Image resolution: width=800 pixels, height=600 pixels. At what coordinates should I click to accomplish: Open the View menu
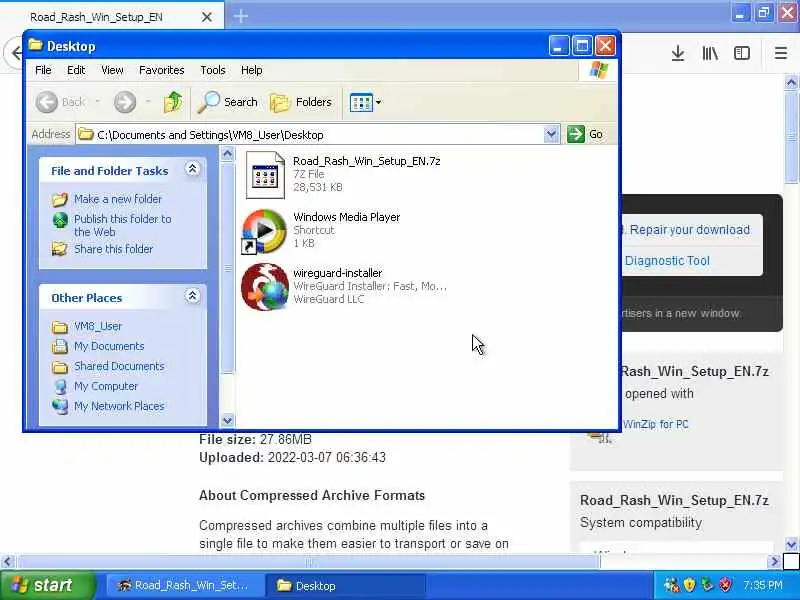pos(112,70)
